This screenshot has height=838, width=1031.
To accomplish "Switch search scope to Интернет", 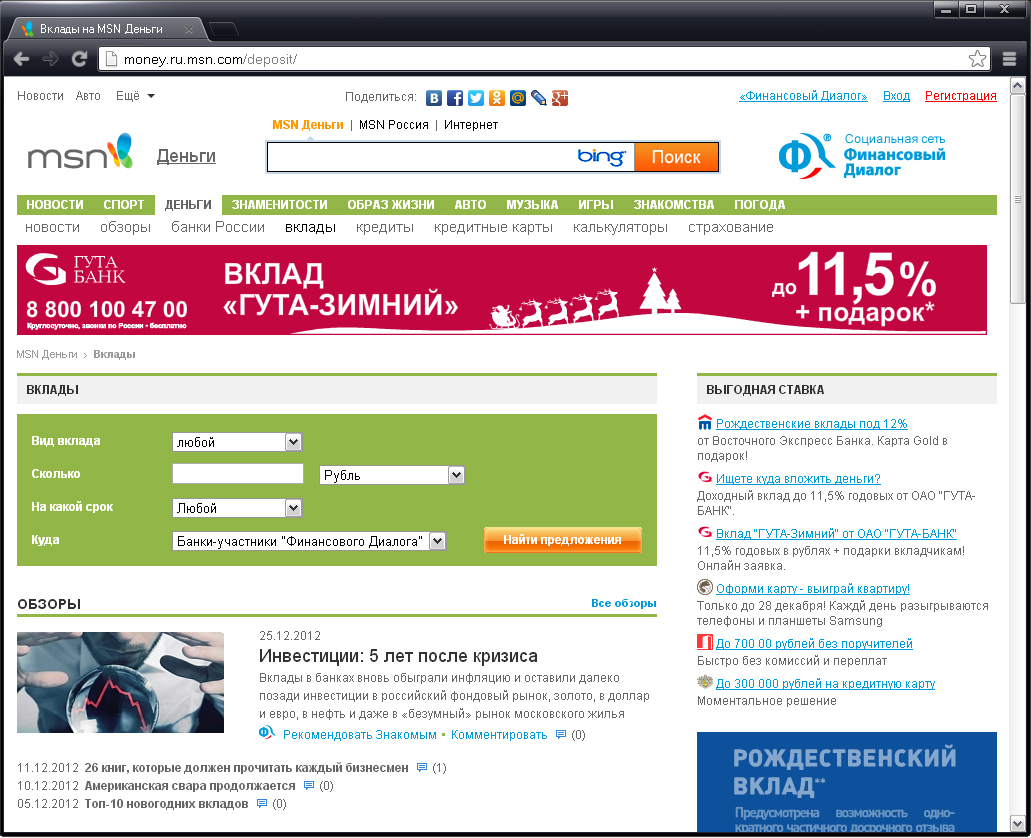I will tap(471, 125).
